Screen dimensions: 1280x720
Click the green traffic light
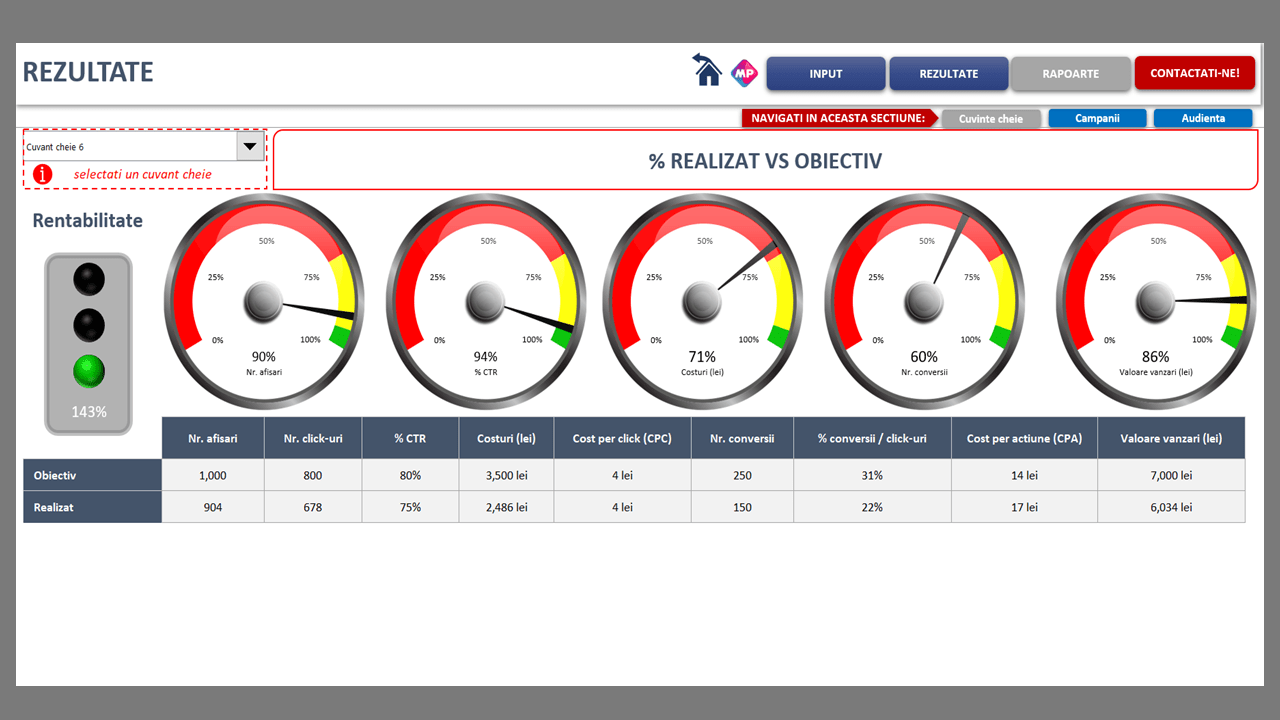coord(89,372)
